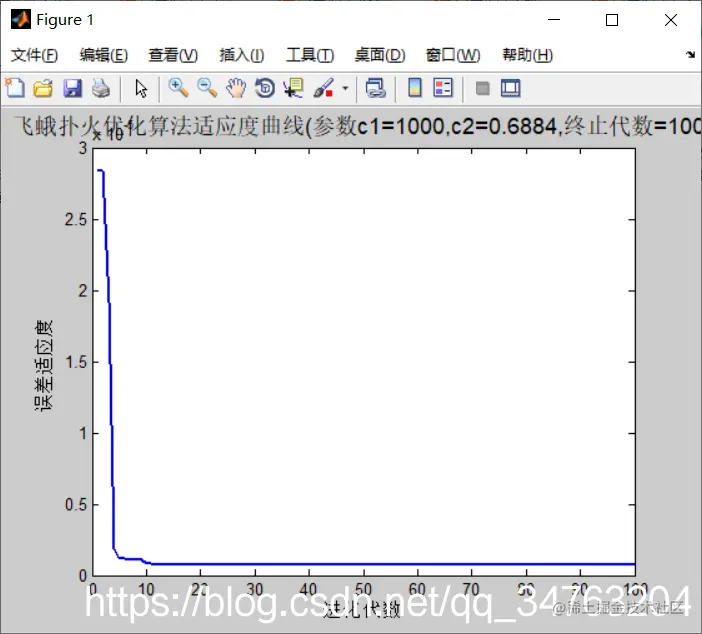Insert a Legend via toolbar icon
The image size is (702, 634).
pos(443,88)
